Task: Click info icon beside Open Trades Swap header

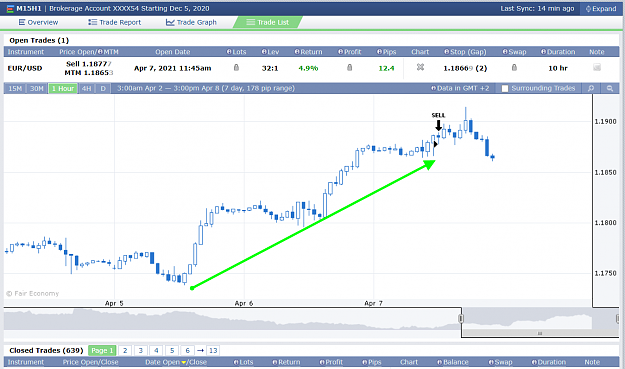Action: [505, 52]
